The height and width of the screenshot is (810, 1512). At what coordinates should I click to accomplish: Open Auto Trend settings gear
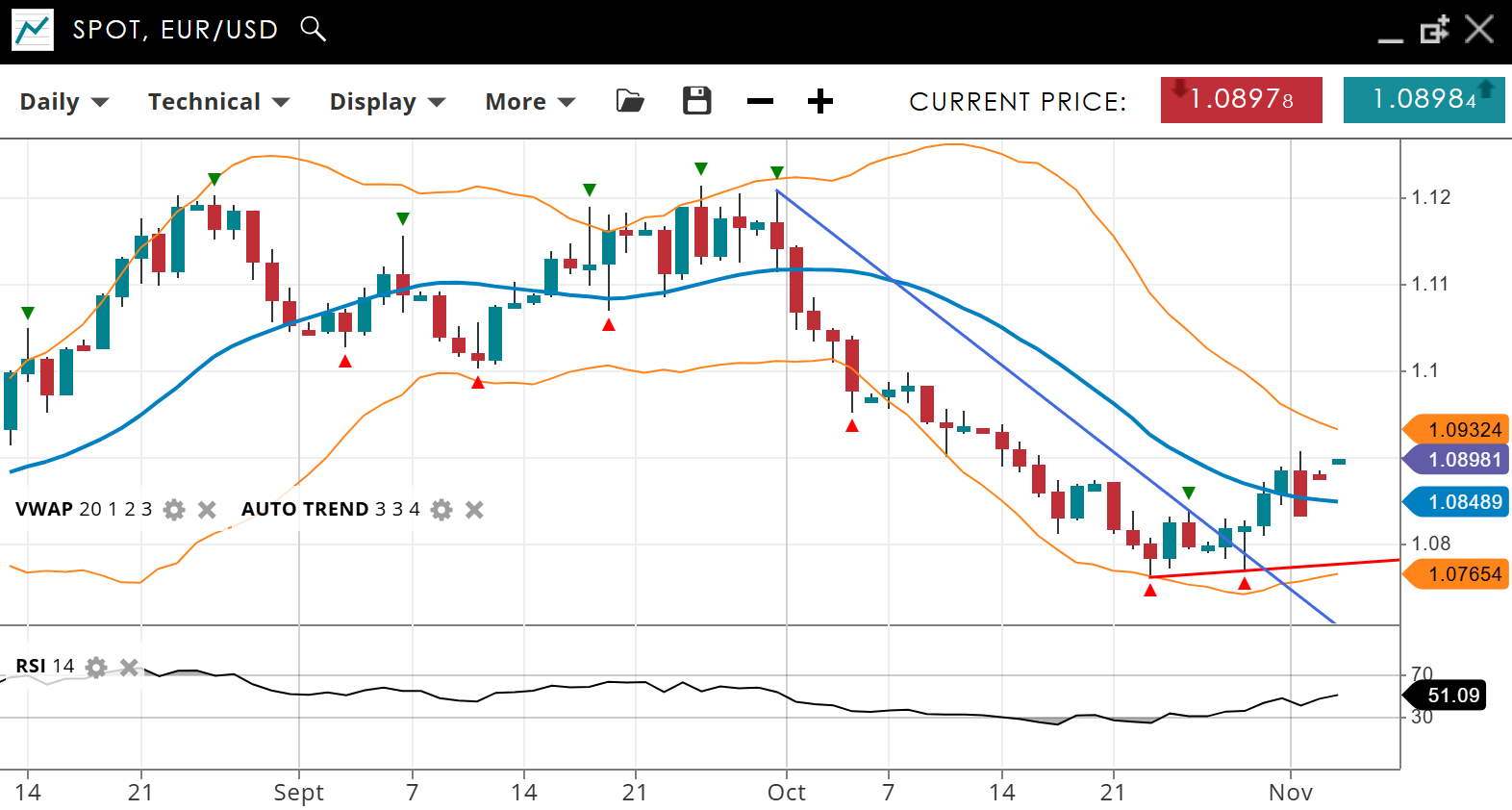[441, 510]
